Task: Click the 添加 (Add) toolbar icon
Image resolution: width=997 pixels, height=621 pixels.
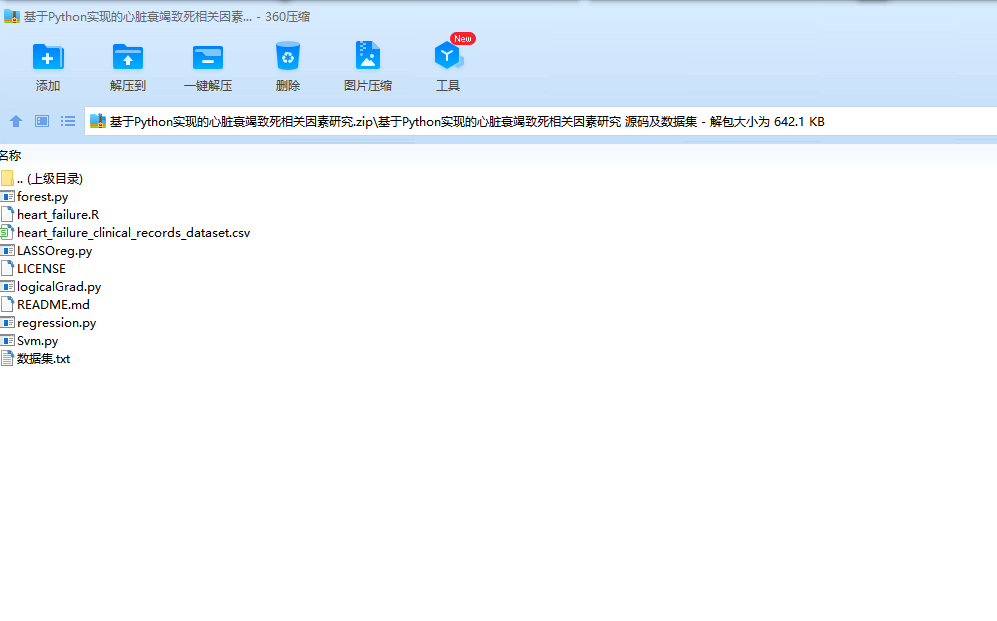Action: click(x=48, y=57)
